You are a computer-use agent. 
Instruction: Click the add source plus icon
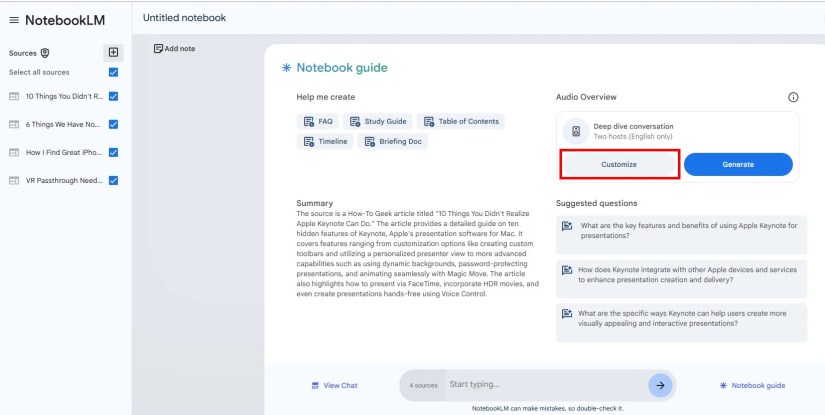coord(113,53)
